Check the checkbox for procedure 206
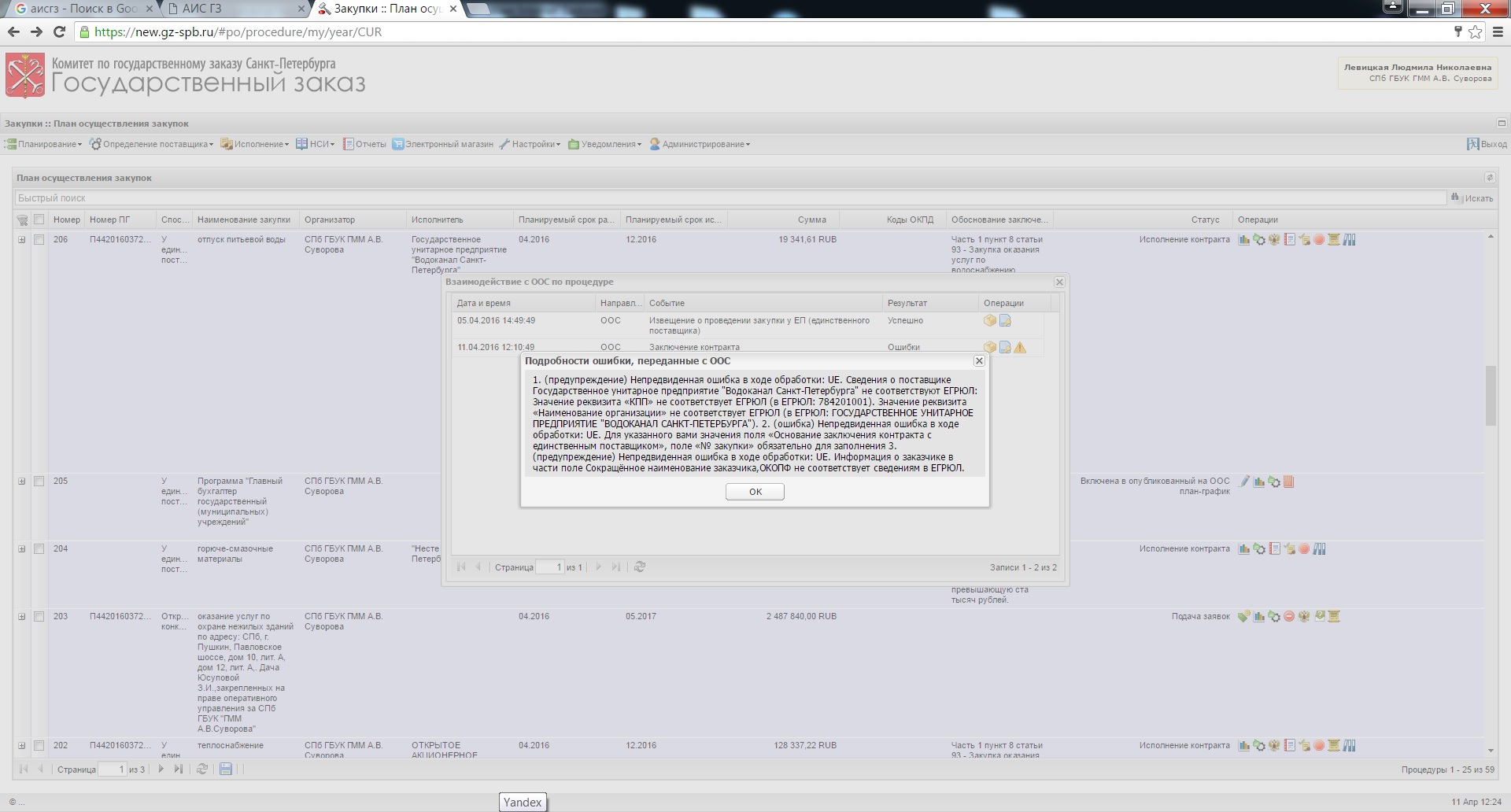Viewport: 1511px width, 812px height. [39, 240]
